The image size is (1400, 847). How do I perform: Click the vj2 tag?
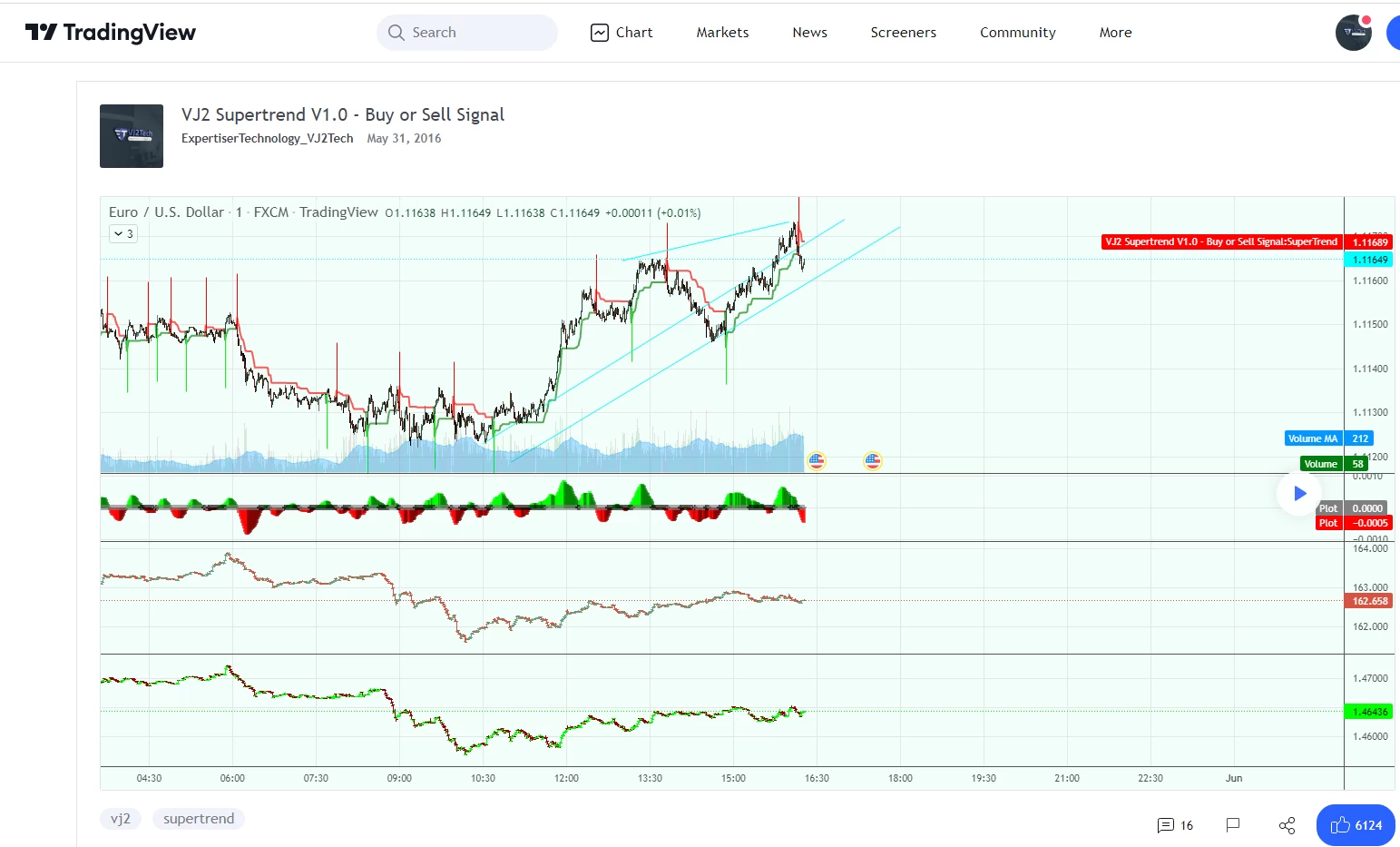point(121,818)
